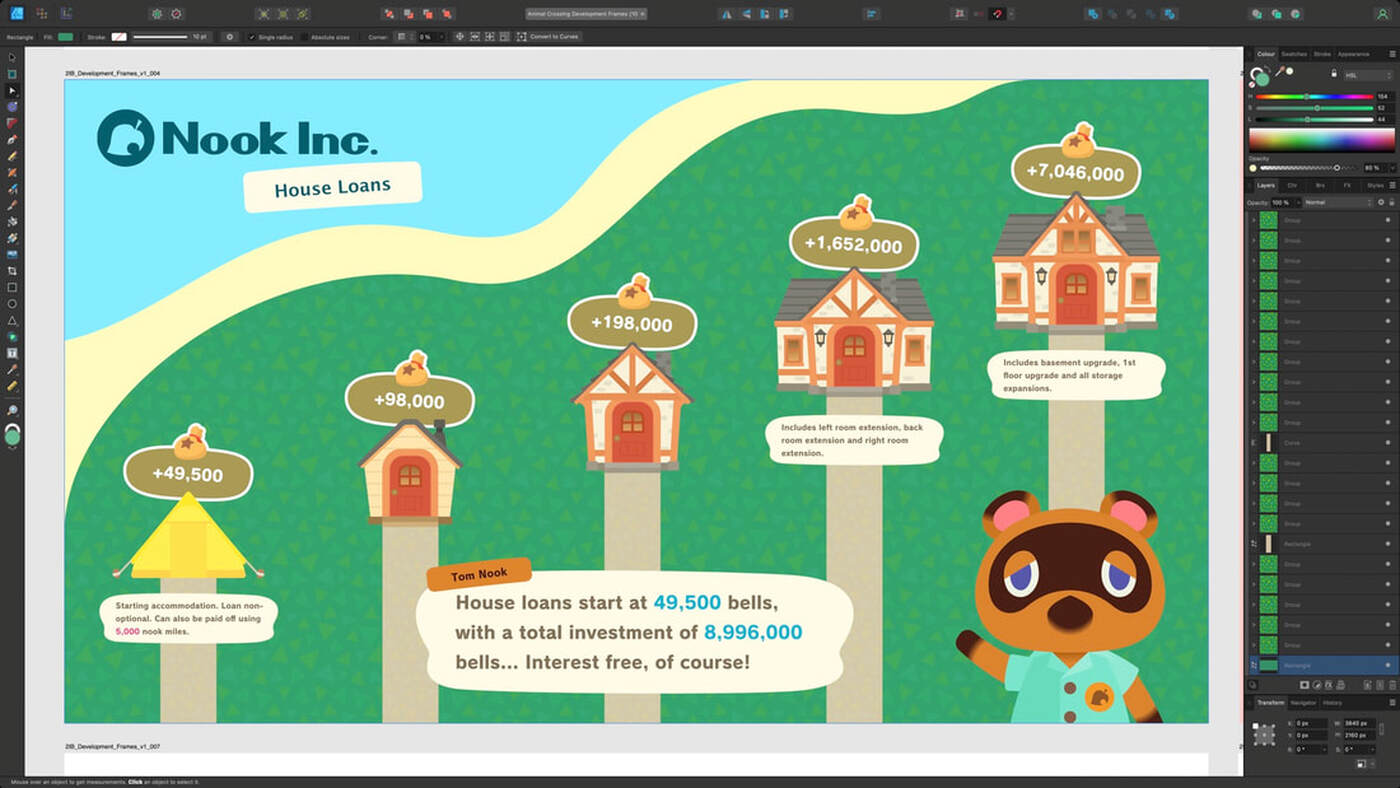Select the Ellipse shape tool
The height and width of the screenshot is (788, 1400).
(12, 303)
